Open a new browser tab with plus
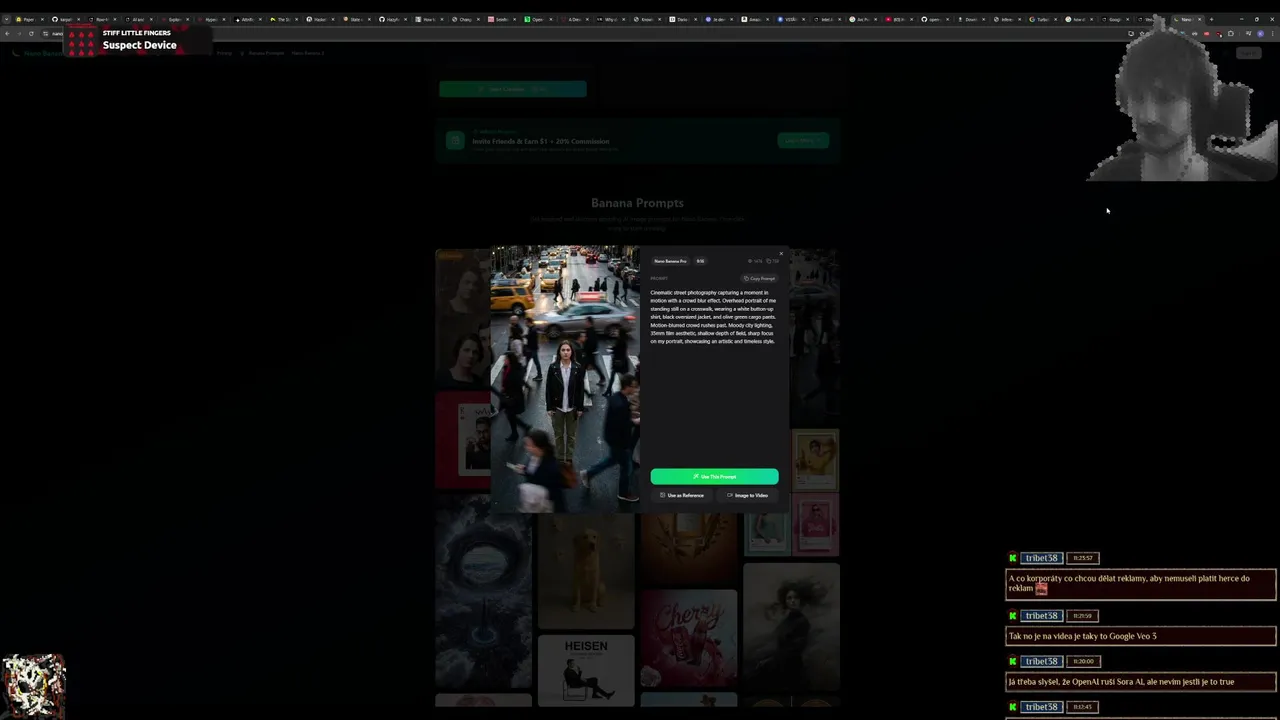 (1211, 19)
